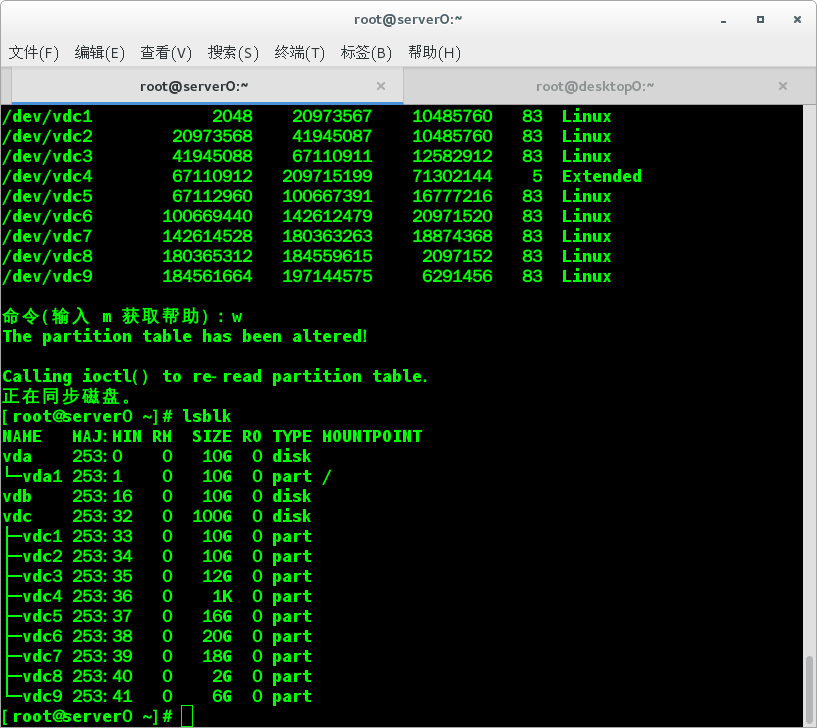Close the root@server0 tab
This screenshot has height=728, width=817.
[x=381, y=86]
